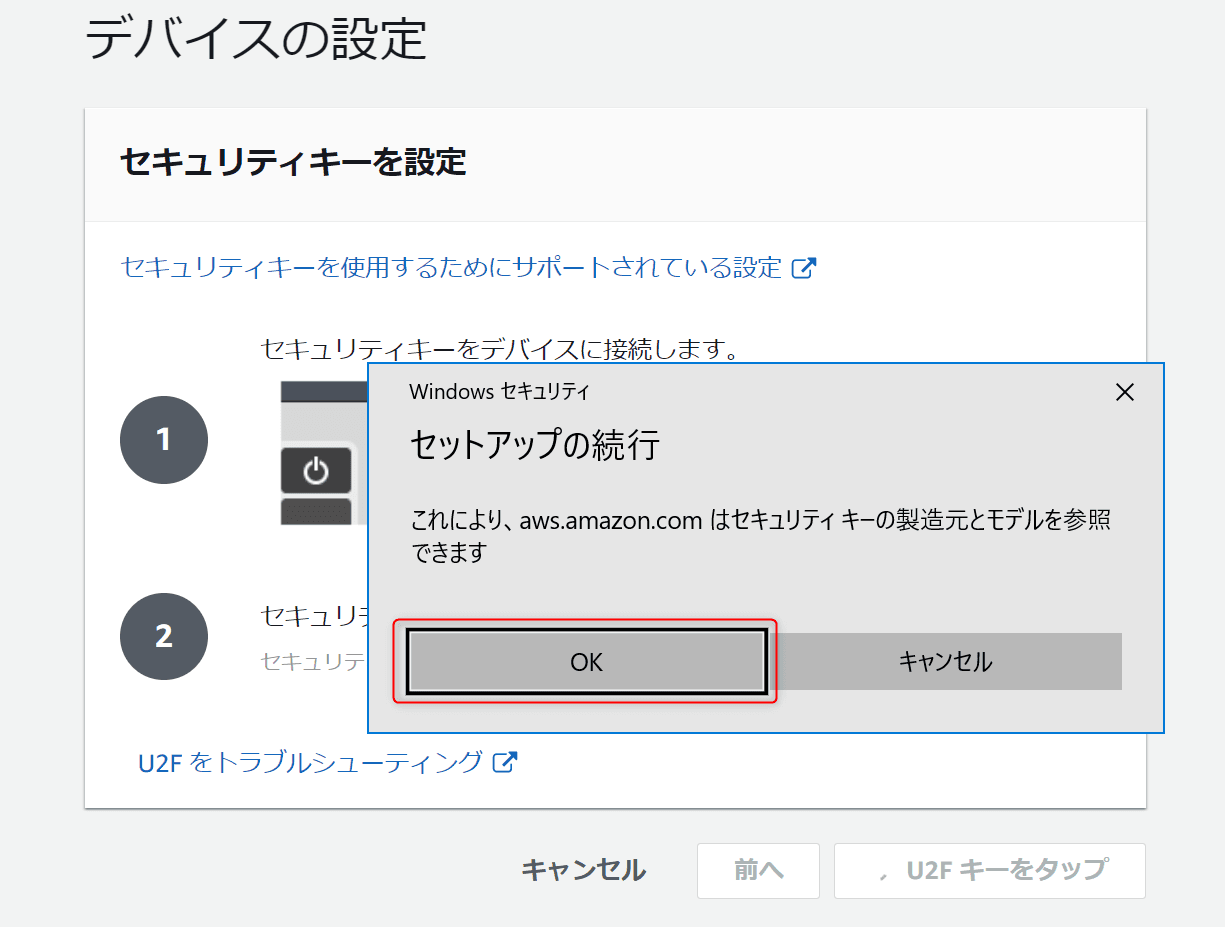Click the page-level キャンセル button
This screenshot has height=927, width=1225.
coord(584,870)
